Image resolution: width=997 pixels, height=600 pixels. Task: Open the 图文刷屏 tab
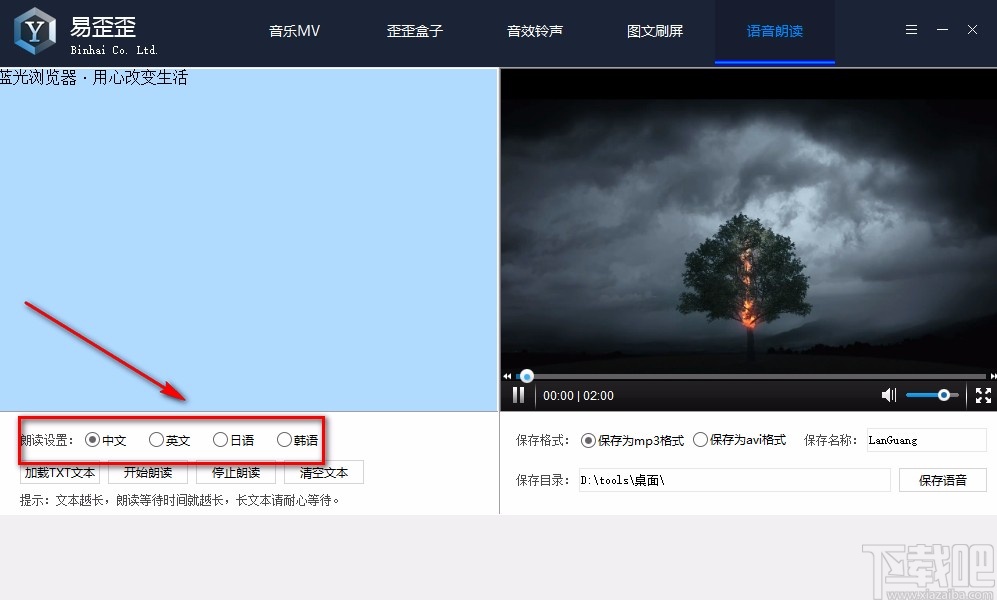point(655,30)
